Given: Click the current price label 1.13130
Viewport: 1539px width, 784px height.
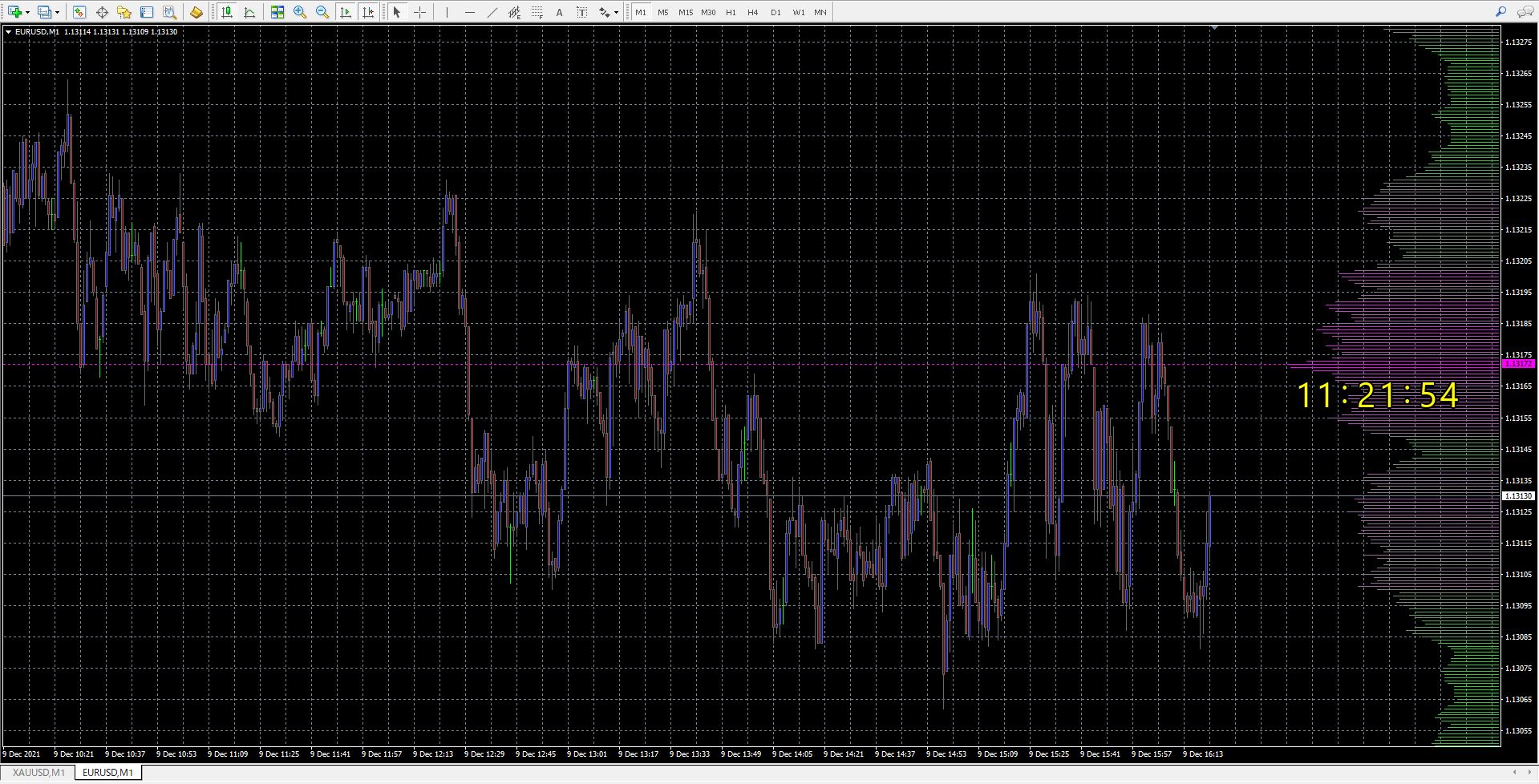Looking at the screenshot, I should pos(1518,496).
